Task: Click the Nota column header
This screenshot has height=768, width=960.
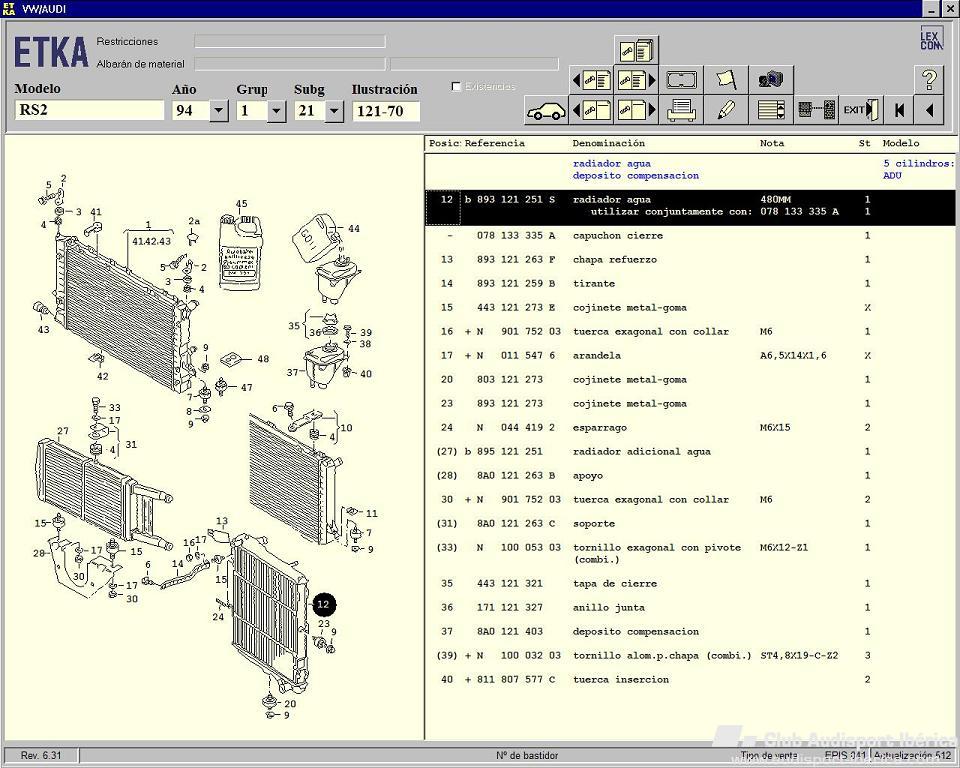Action: coord(771,143)
